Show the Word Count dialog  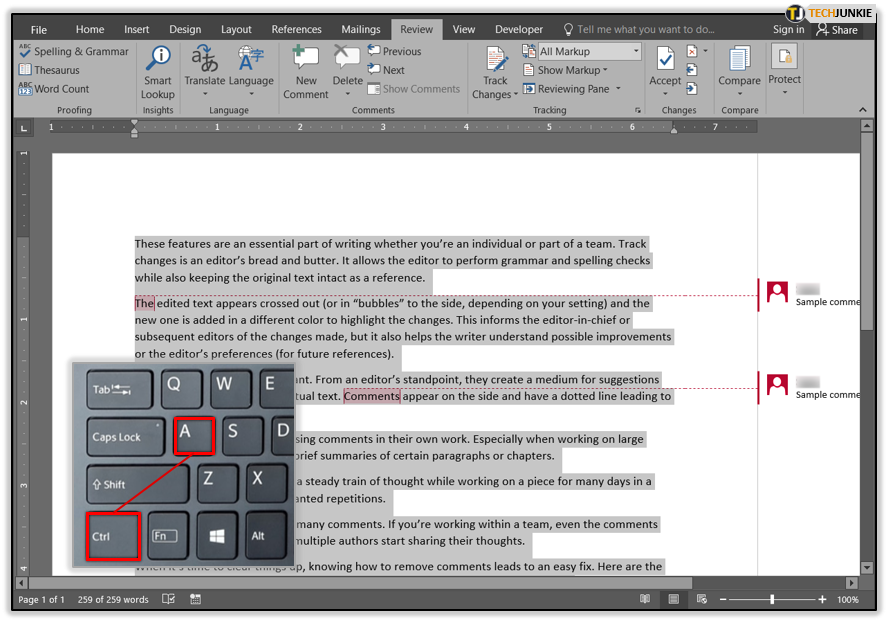pos(54,88)
